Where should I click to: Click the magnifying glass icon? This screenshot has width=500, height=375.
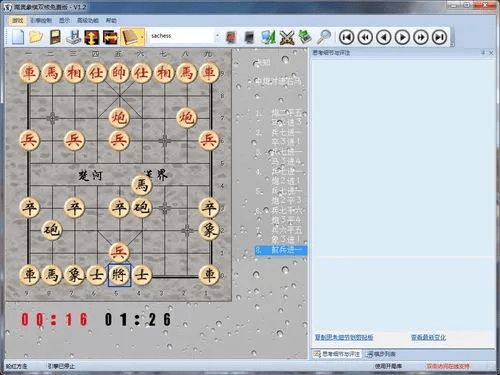323,37
